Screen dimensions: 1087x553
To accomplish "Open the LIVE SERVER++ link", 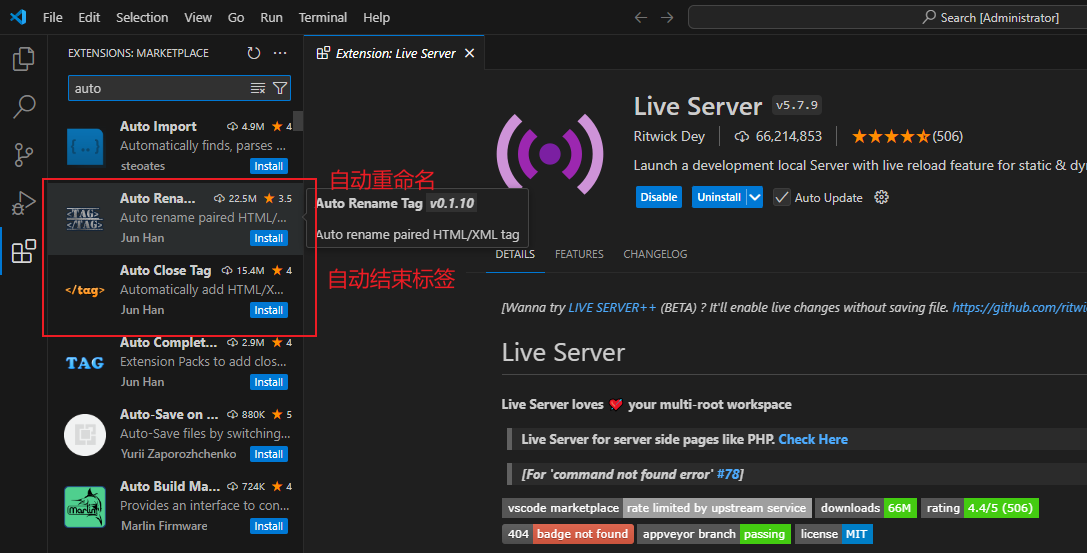I will coord(611,308).
